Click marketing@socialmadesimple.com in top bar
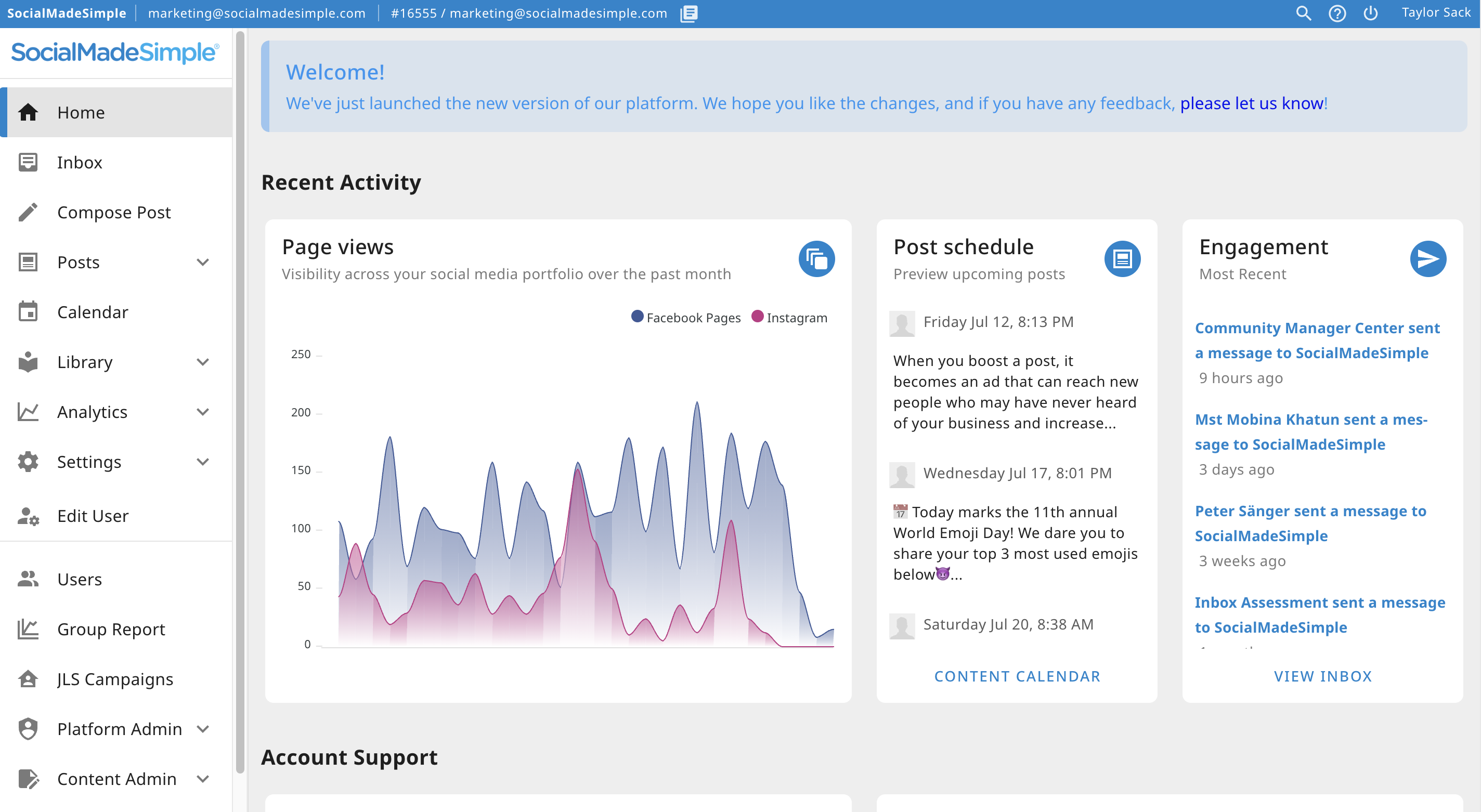Viewport: 1481px width, 812px height. pos(256,13)
